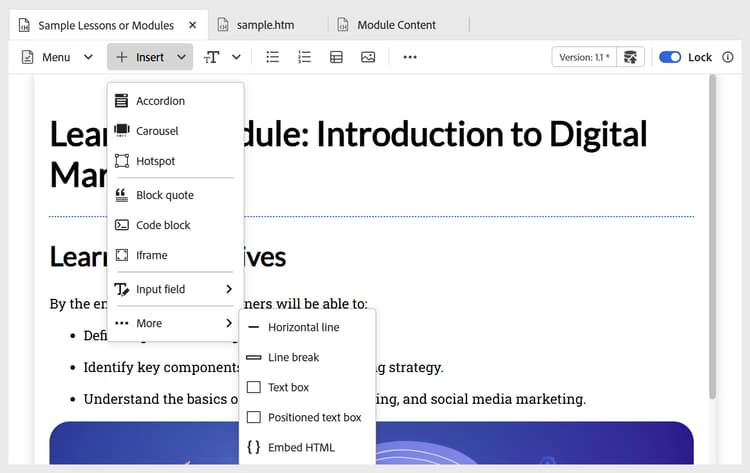Click the Input field pencil icon

[x=121, y=289]
